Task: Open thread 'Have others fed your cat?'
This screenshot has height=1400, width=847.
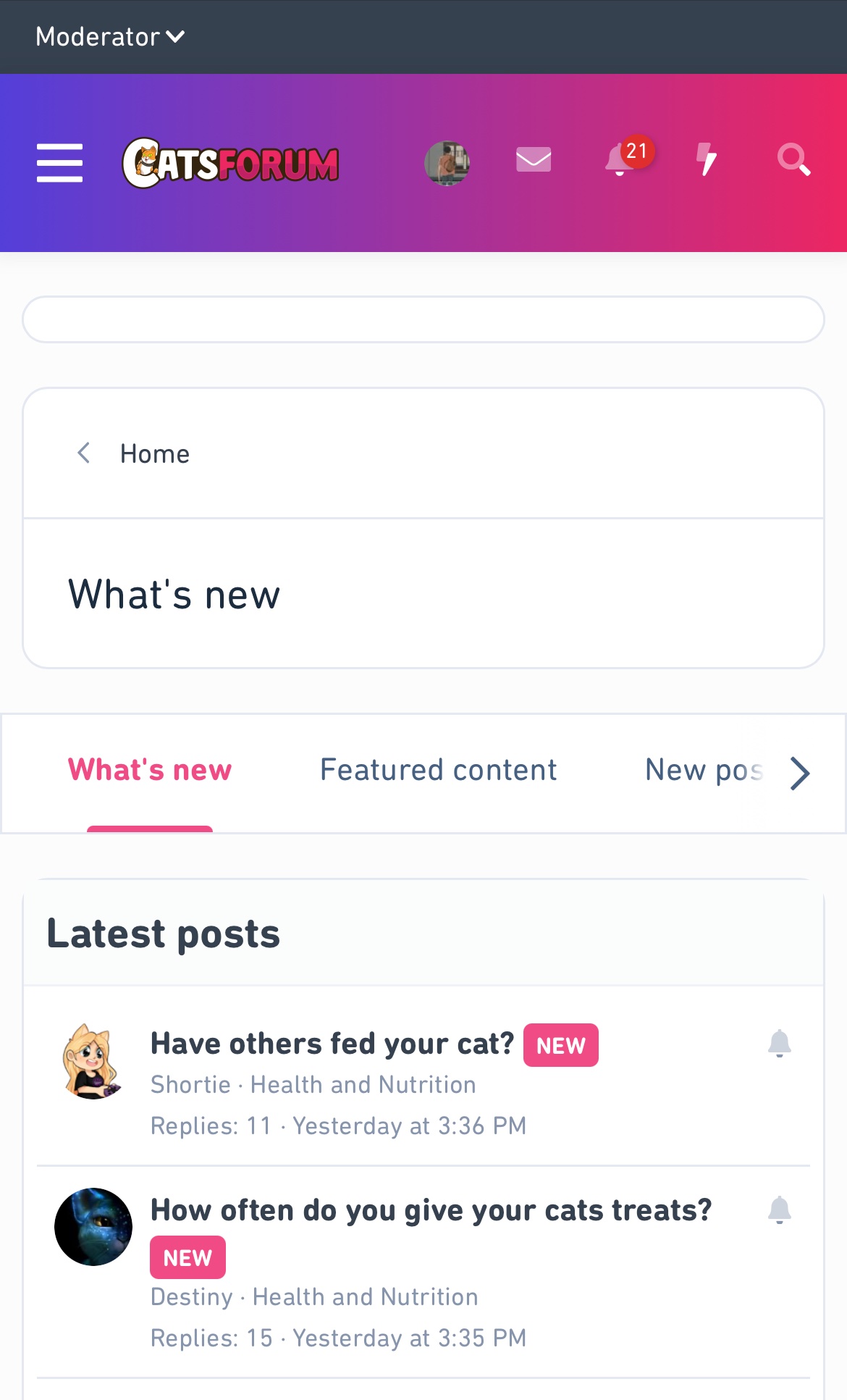Action: (332, 1044)
